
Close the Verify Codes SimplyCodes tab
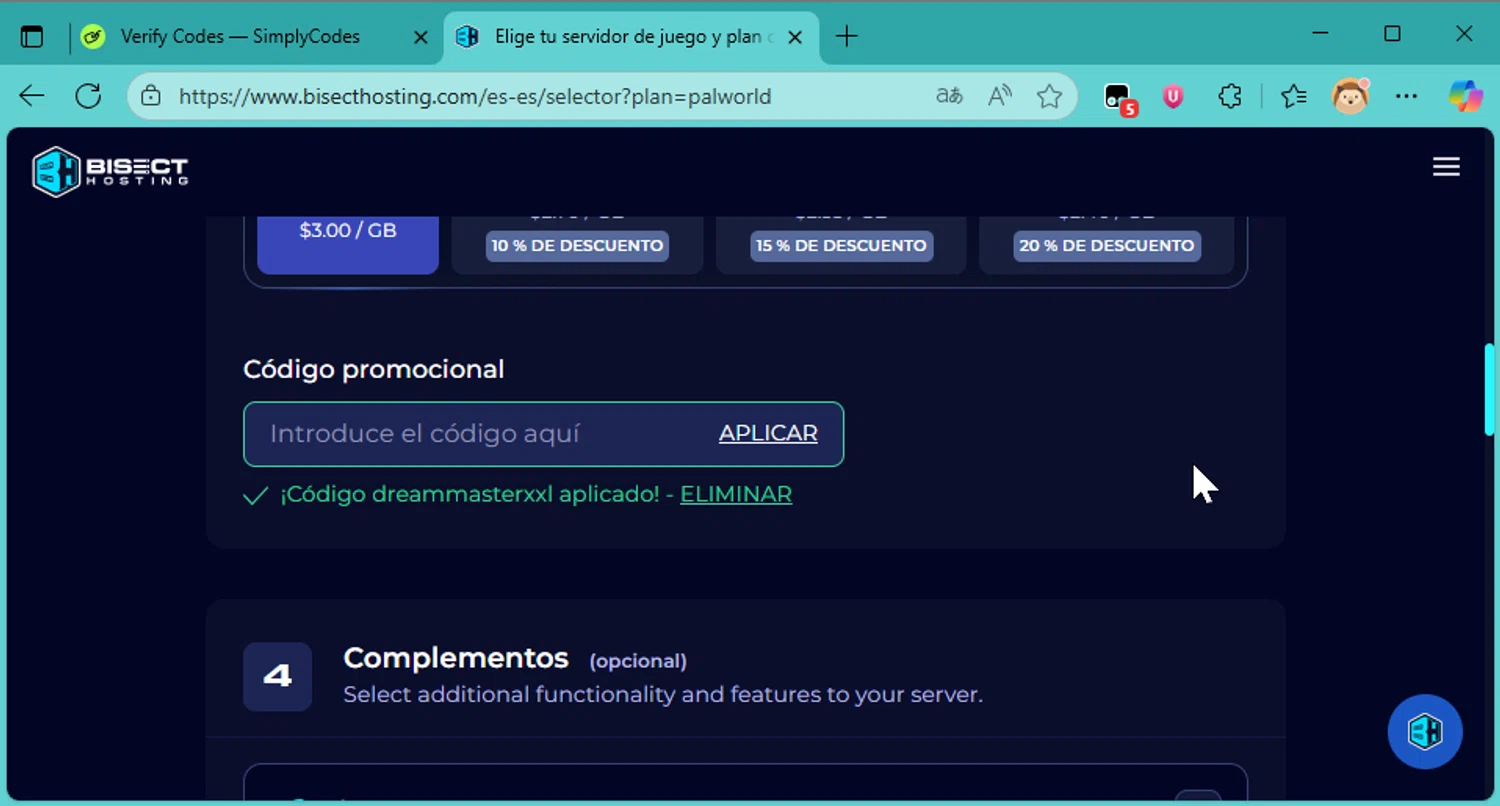tap(421, 37)
